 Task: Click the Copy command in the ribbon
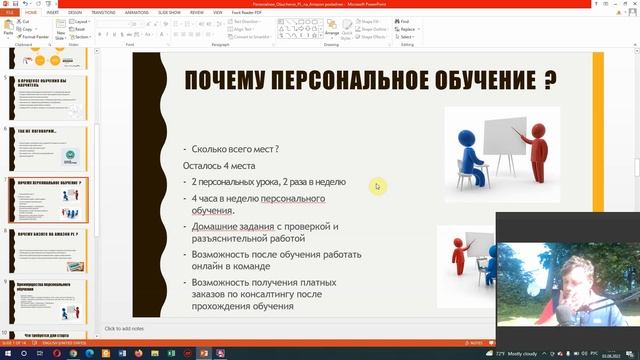24,29
